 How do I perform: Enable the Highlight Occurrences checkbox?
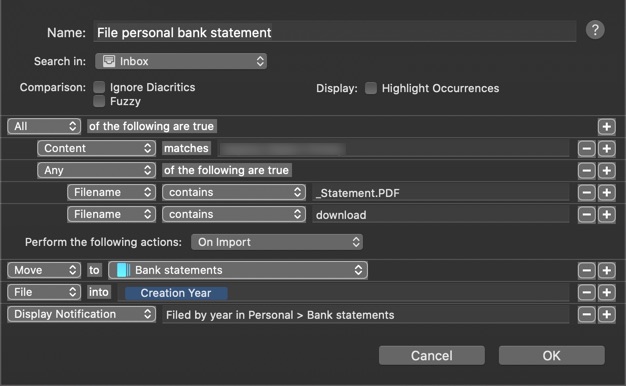[371, 88]
